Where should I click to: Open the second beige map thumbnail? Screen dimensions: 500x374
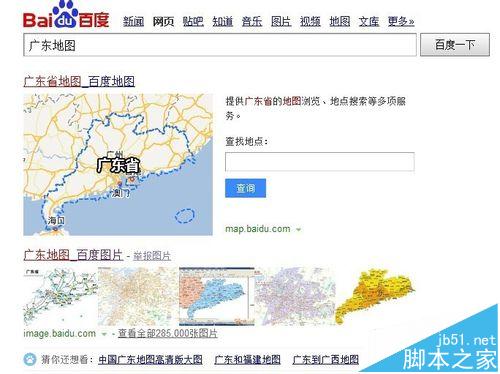(138, 297)
